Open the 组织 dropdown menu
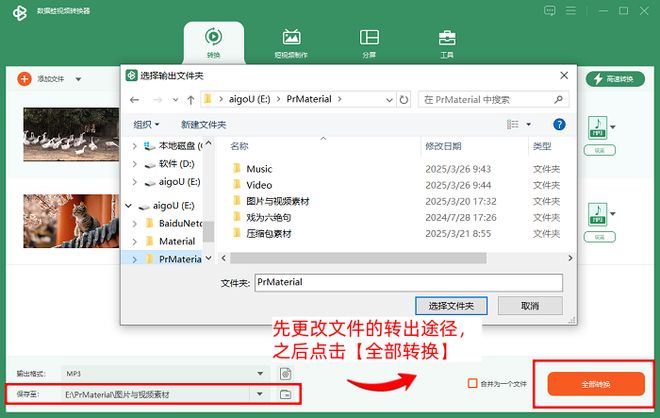Viewport: 660px width, 418px height. click(146, 124)
